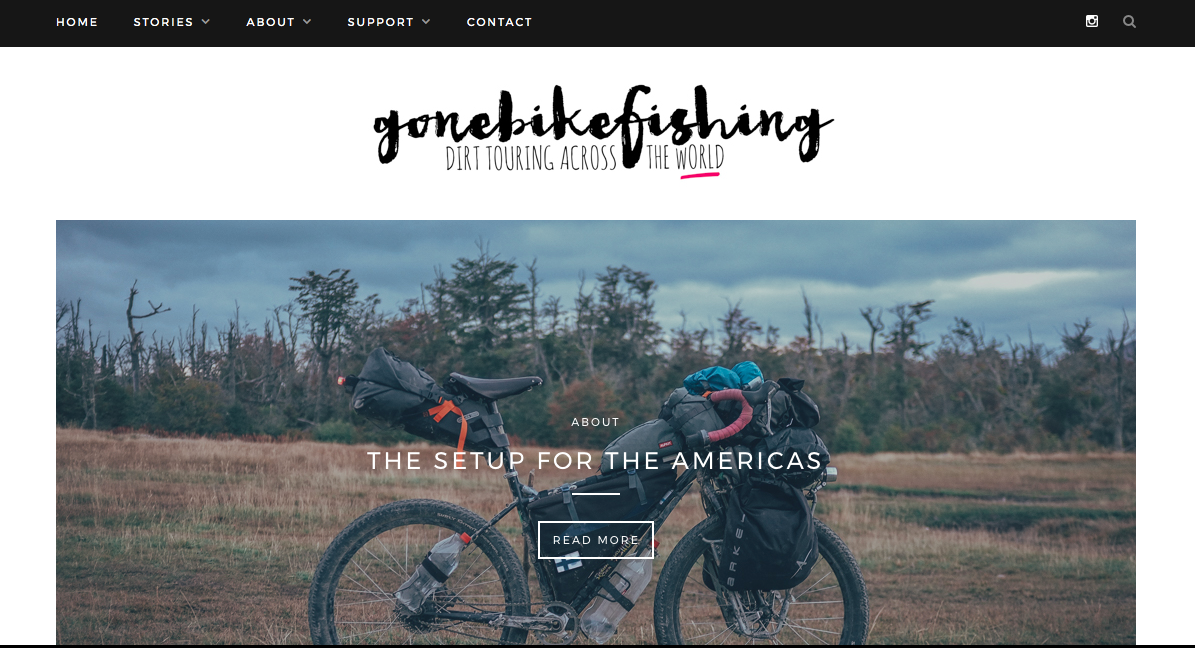Click the Read More button
Image resolution: width=1195 pixels, height=648 pixels.
click(x=596, y=540)
